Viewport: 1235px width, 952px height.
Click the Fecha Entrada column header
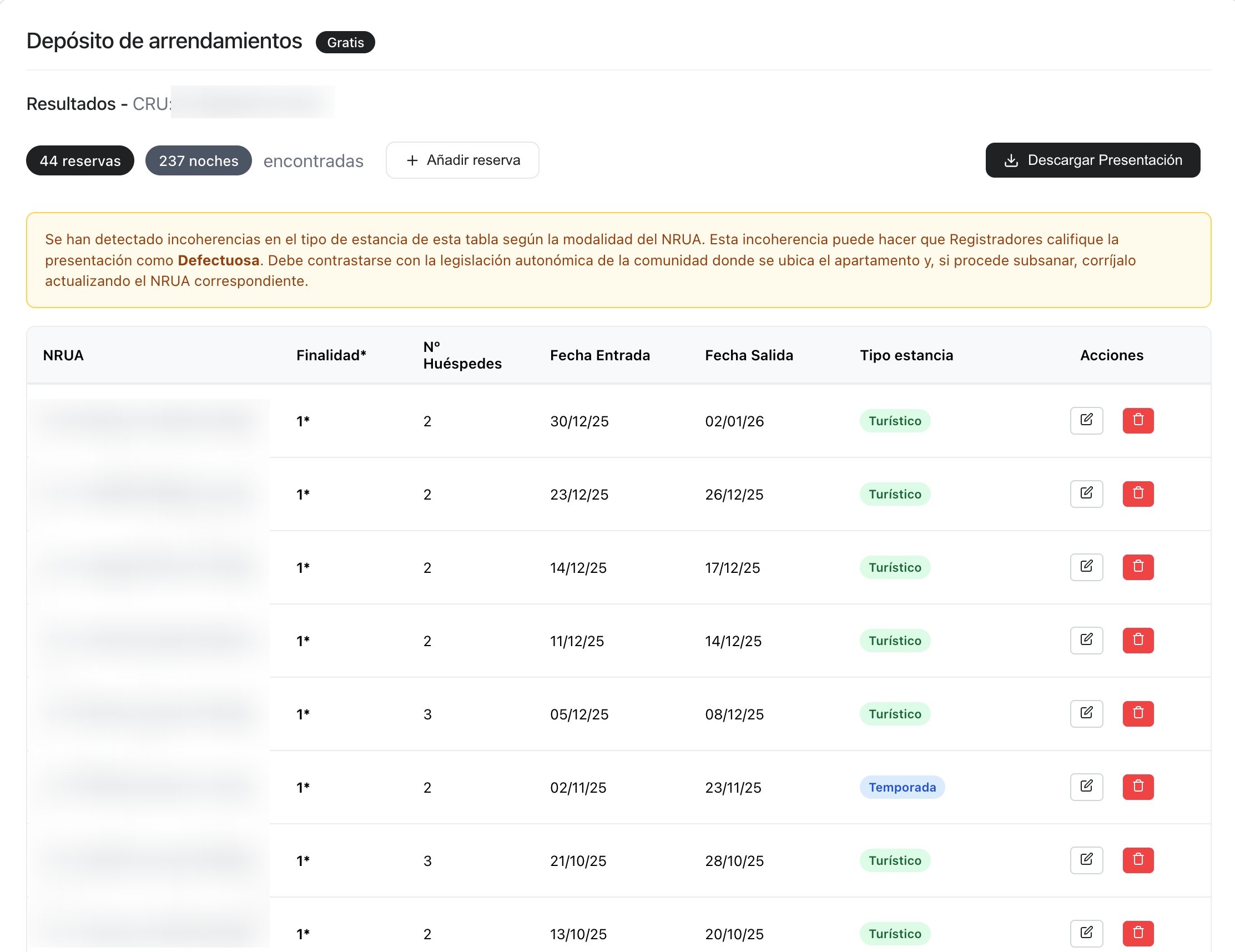(600, 355)
